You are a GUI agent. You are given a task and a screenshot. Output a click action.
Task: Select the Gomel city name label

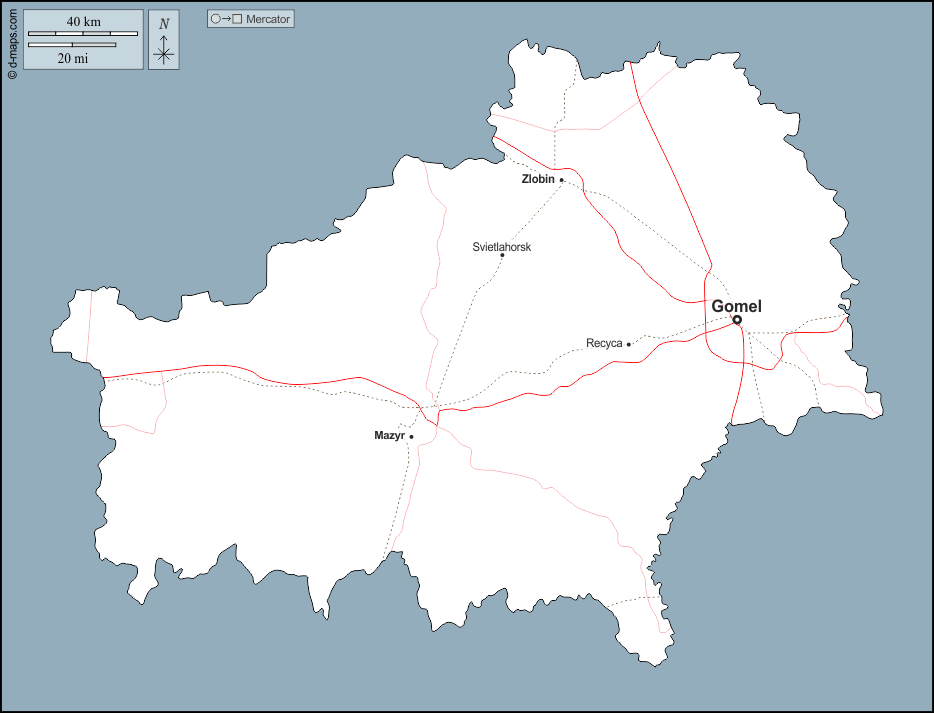(x=736, y=306)
